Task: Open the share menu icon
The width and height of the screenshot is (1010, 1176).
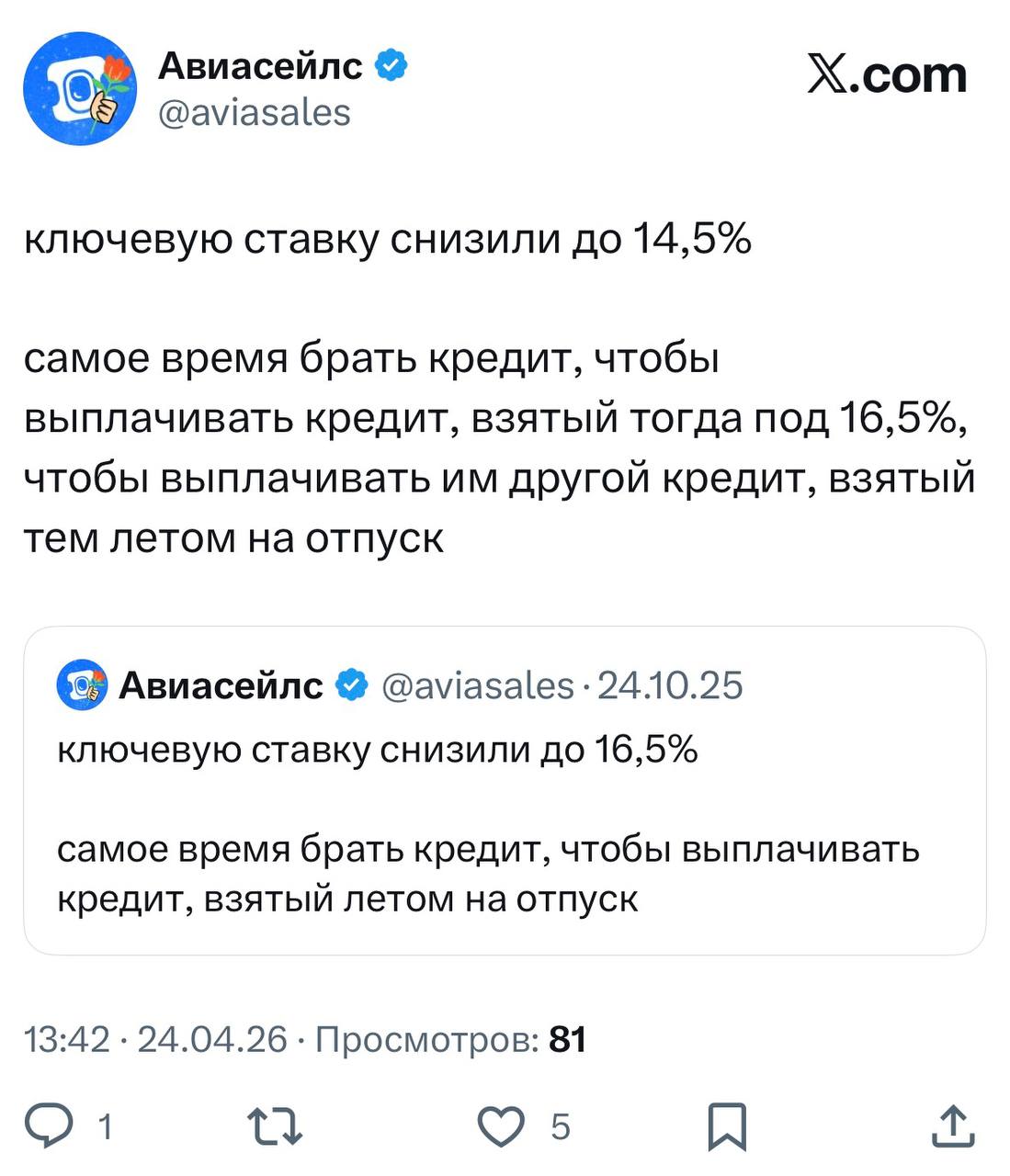Action: [953, 1126]
